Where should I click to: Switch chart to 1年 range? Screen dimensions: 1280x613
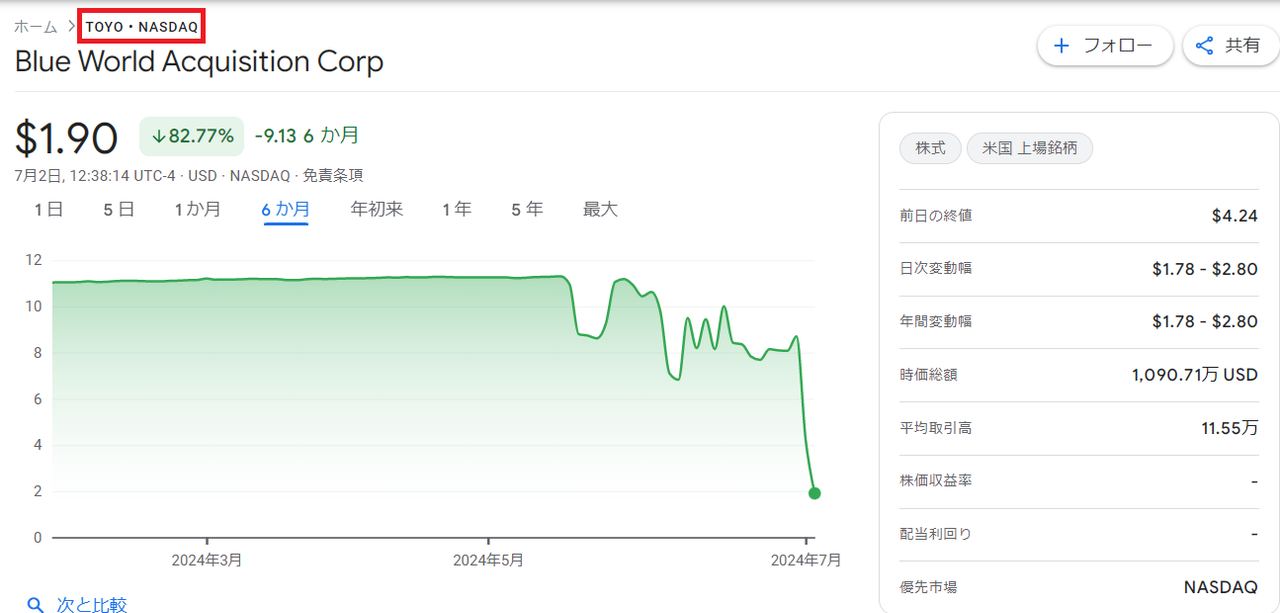[x=457, y=209]
